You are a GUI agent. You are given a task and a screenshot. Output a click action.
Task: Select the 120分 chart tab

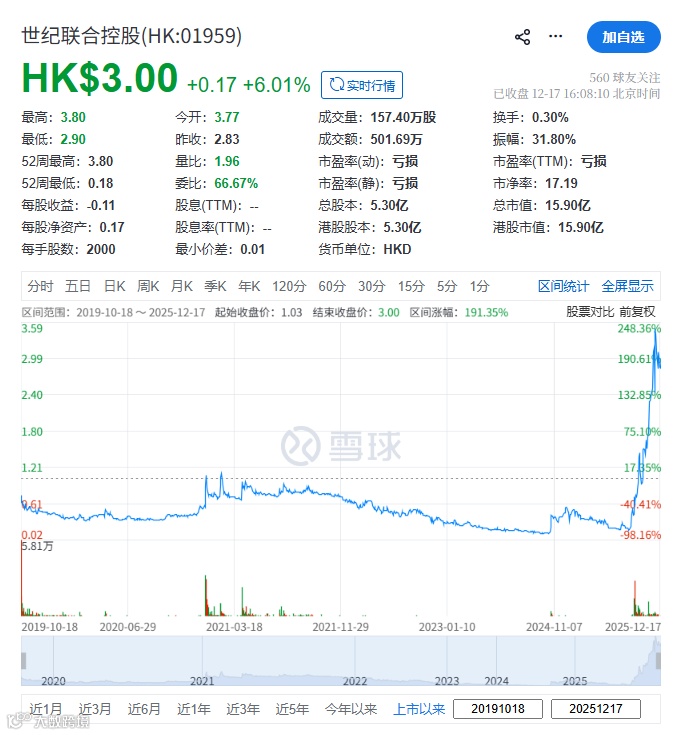point(289,286)
